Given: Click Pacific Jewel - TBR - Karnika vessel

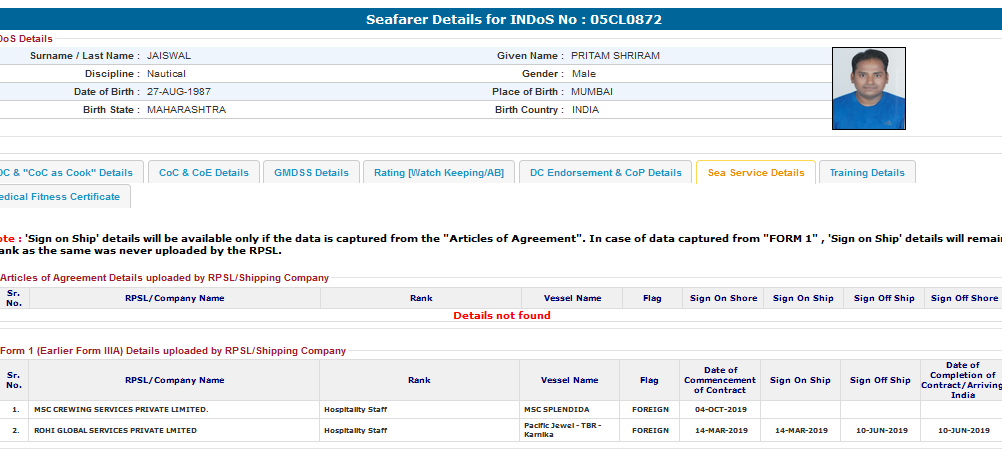Looking at the screenshot, I should point(563,430).
